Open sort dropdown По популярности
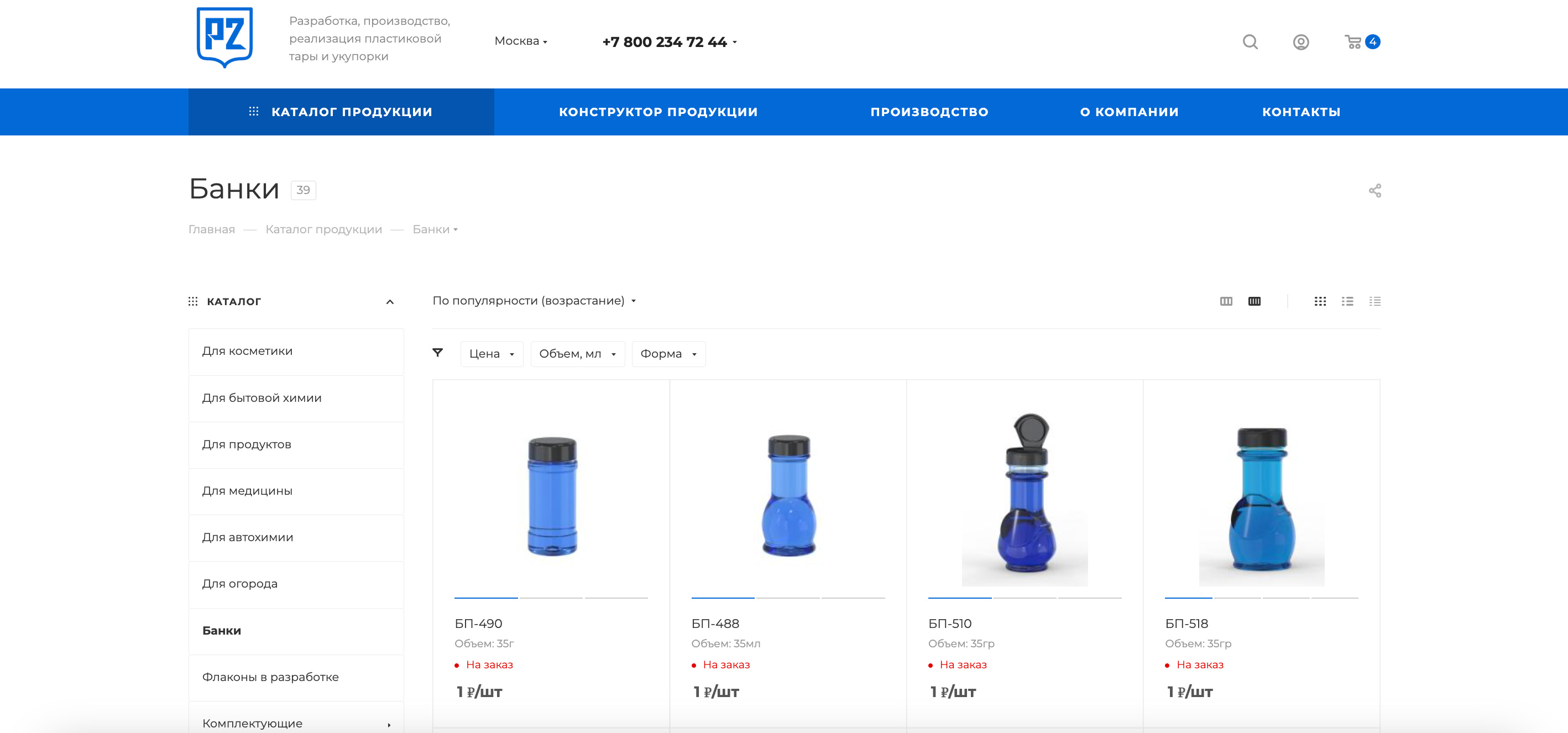Viewport: 1568px width, 733px height. click(534, 301)
